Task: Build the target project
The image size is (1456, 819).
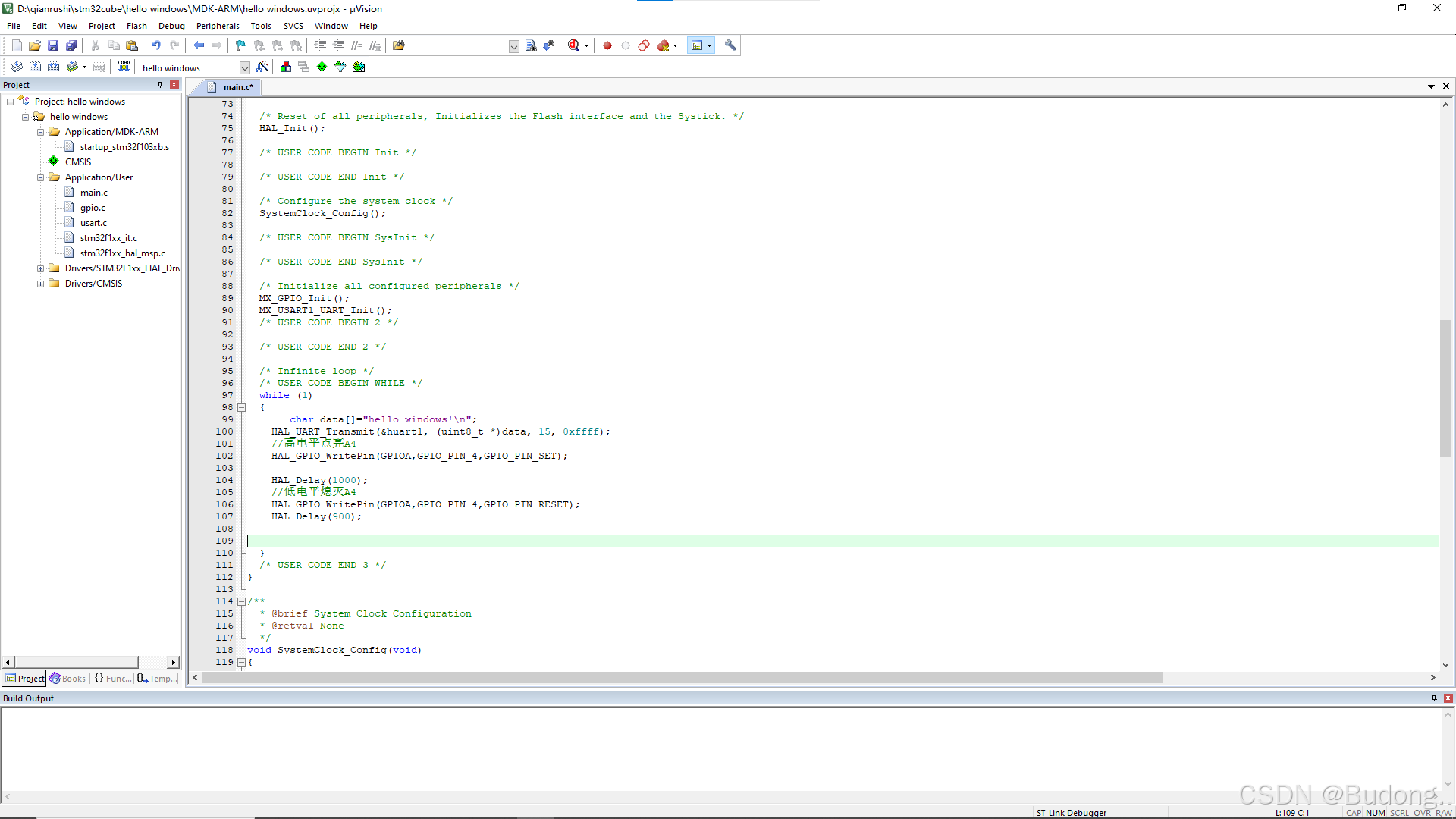Action: [36, 66]
